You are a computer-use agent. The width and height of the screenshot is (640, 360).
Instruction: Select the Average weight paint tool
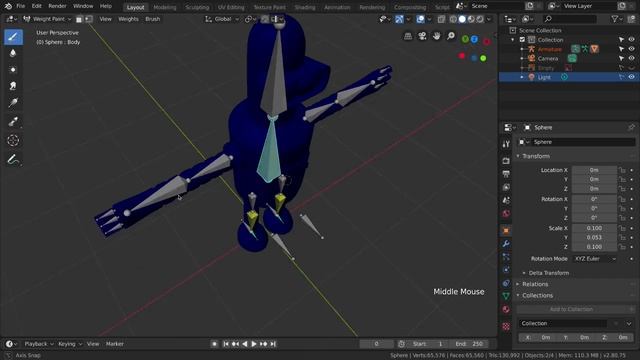(x=13, y=70)
